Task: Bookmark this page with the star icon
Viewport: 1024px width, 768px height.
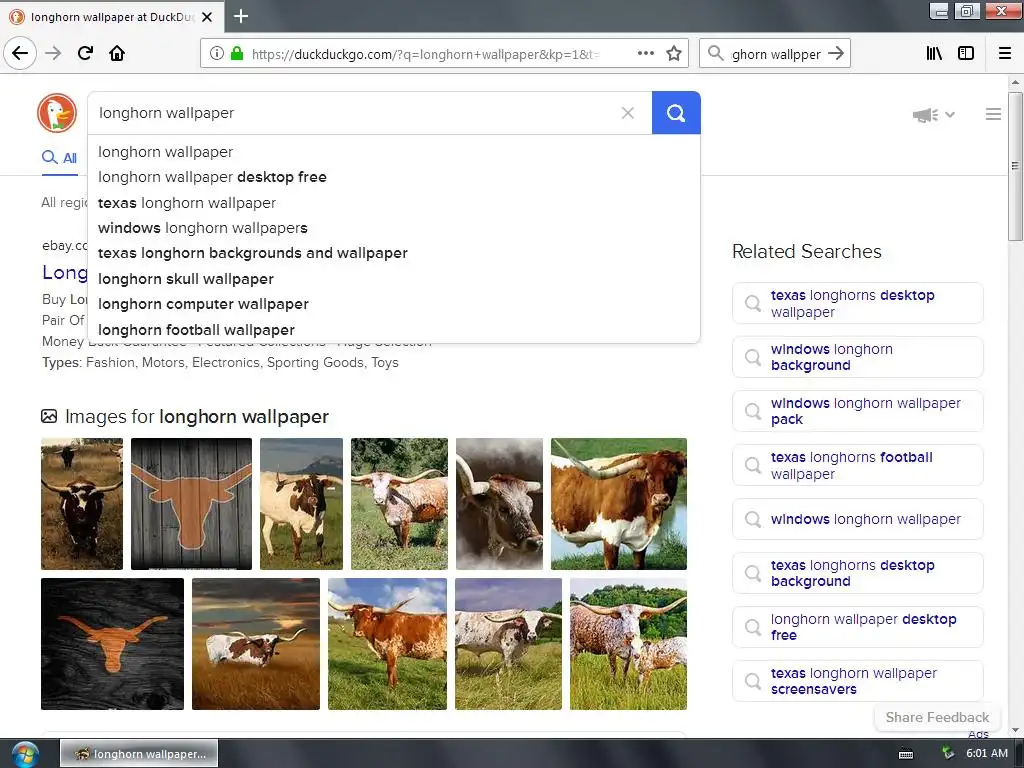Action: coord(674,54)
